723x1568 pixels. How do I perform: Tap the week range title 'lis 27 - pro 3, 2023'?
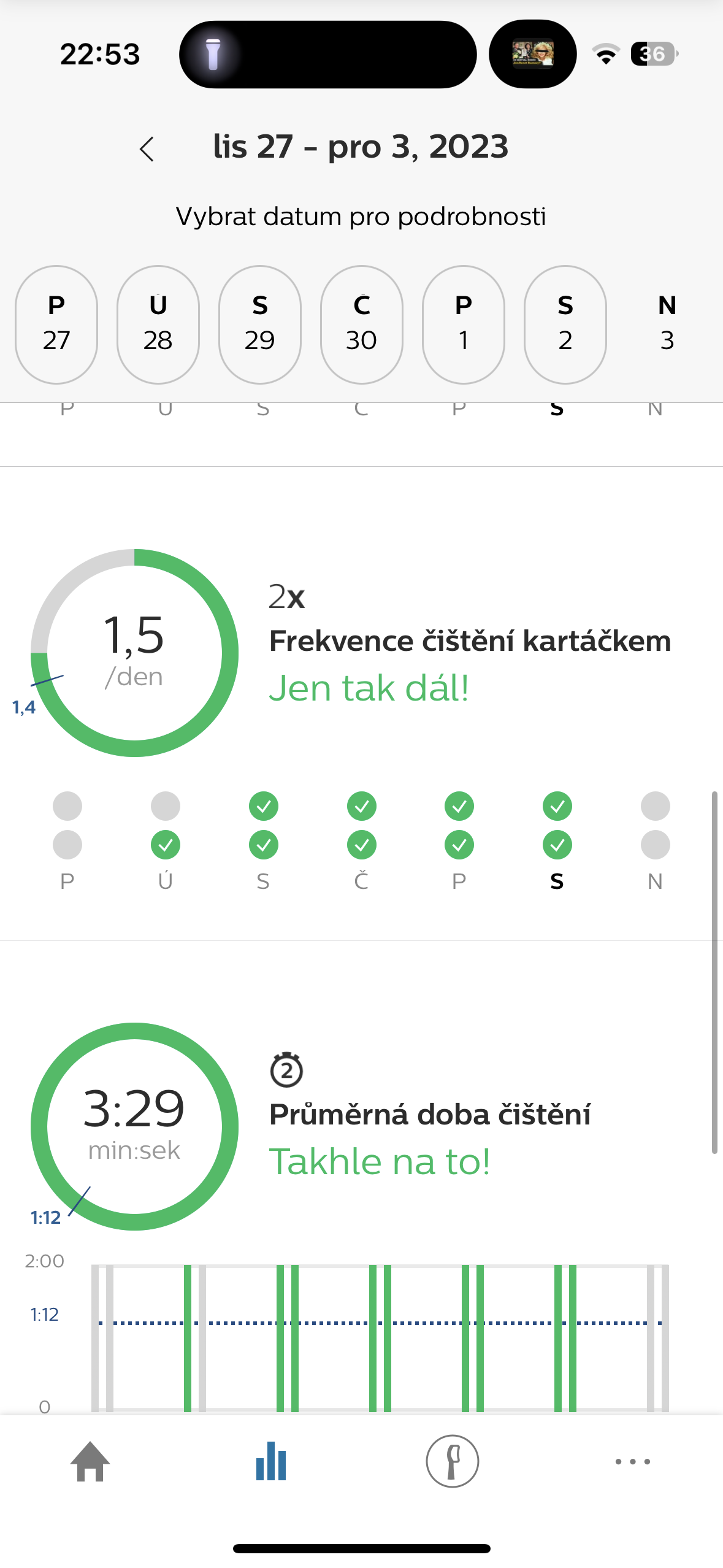[x=361, y=147]
